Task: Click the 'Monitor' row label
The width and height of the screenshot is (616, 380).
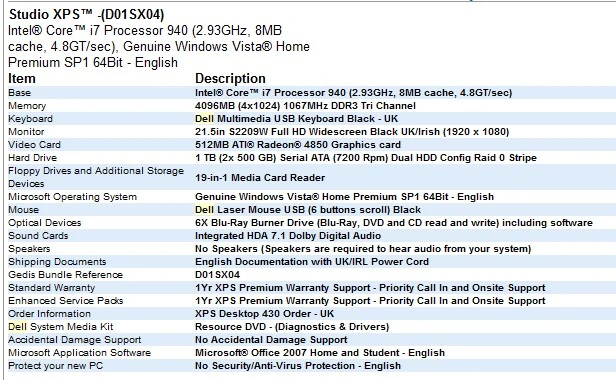Action: [x=26, y=132]
